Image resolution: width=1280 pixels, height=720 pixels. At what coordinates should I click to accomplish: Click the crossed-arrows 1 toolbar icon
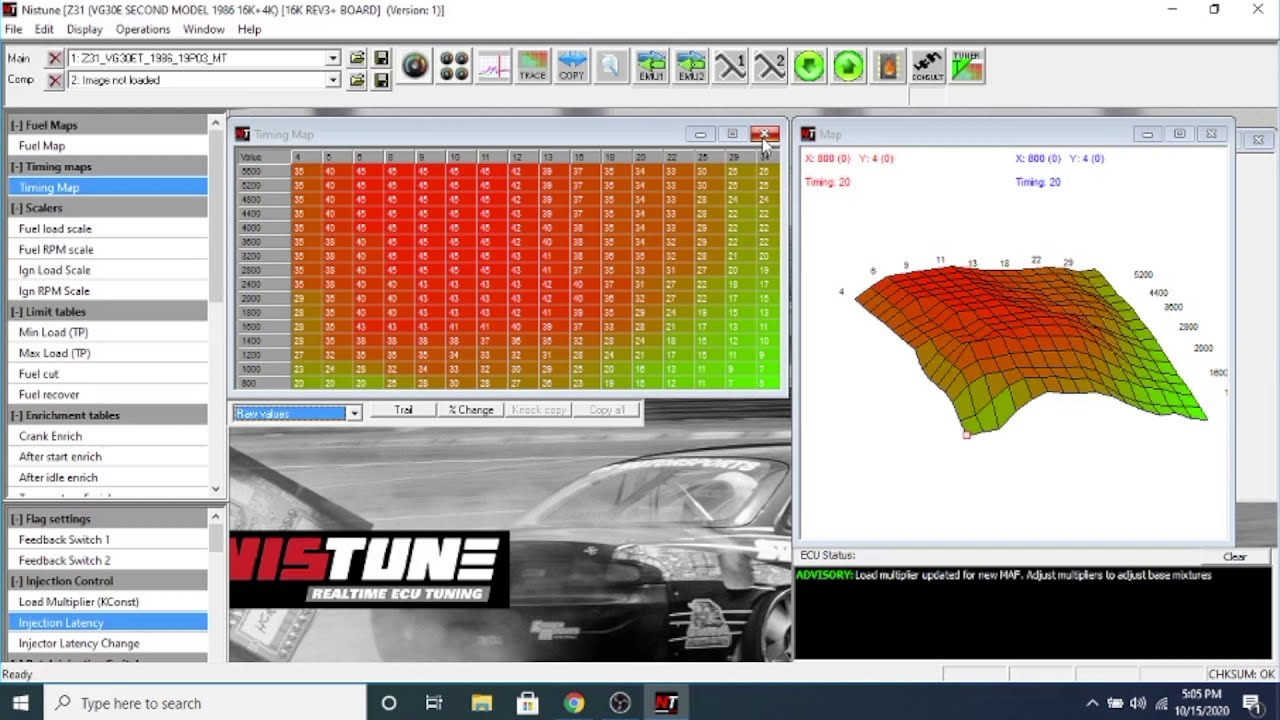[731, 67]
